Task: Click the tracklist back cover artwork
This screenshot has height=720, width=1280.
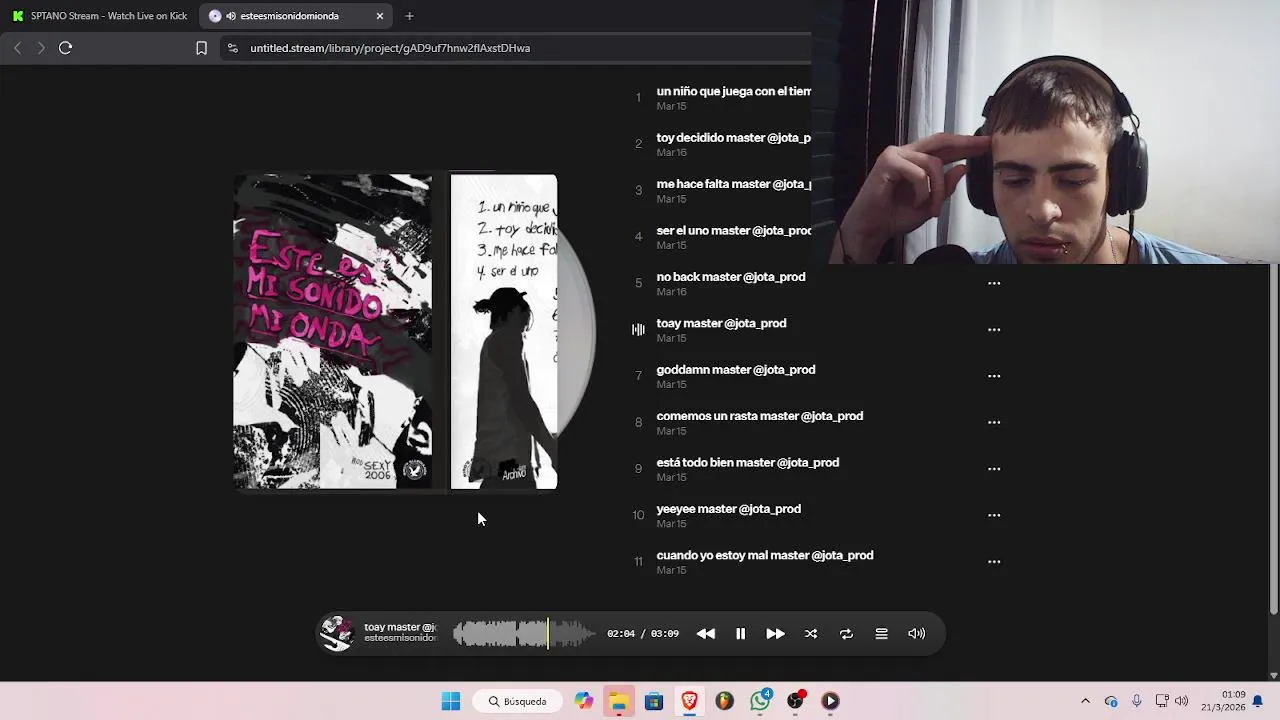Action: (504, 332)
